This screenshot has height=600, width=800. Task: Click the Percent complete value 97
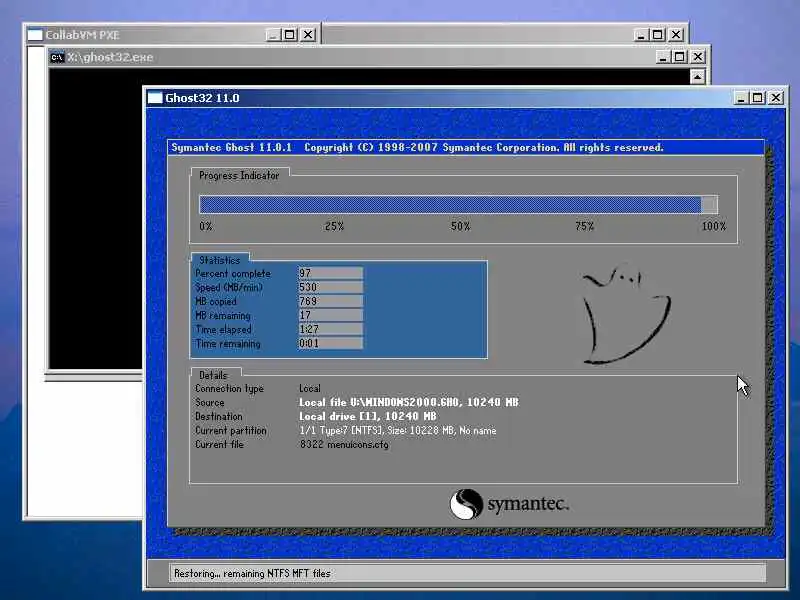330,273
